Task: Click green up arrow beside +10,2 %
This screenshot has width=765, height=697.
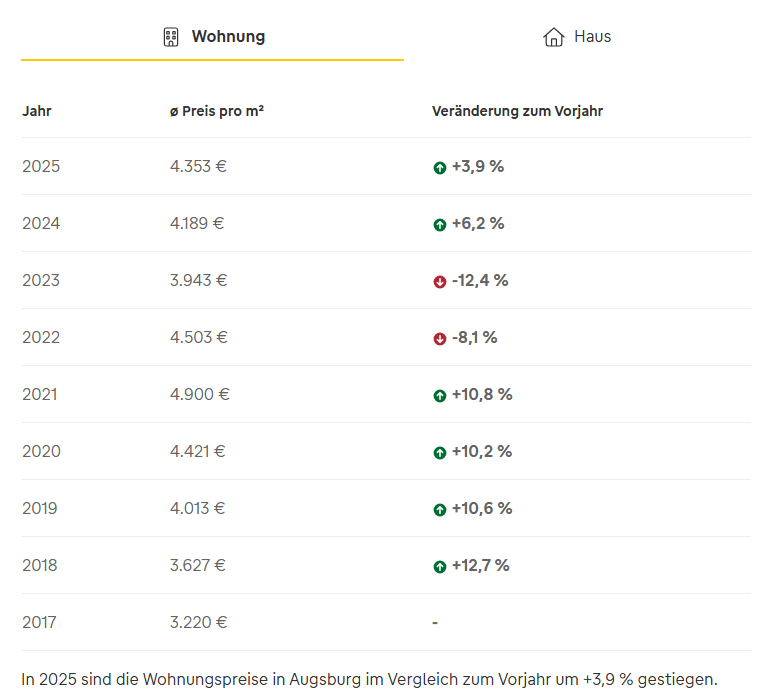Action: 439,453
